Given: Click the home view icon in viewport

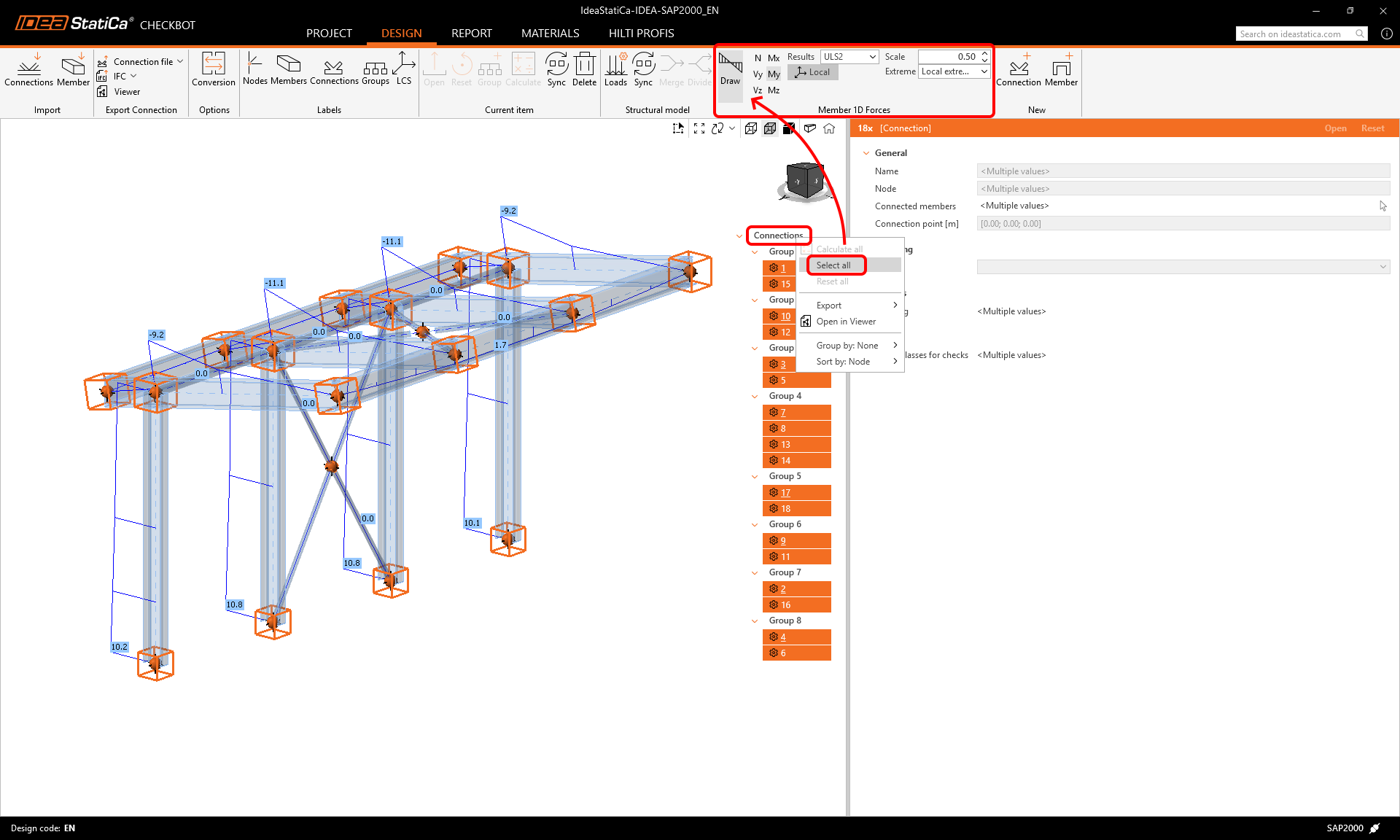Looking at the screenshot, I should tap(829, 128).
